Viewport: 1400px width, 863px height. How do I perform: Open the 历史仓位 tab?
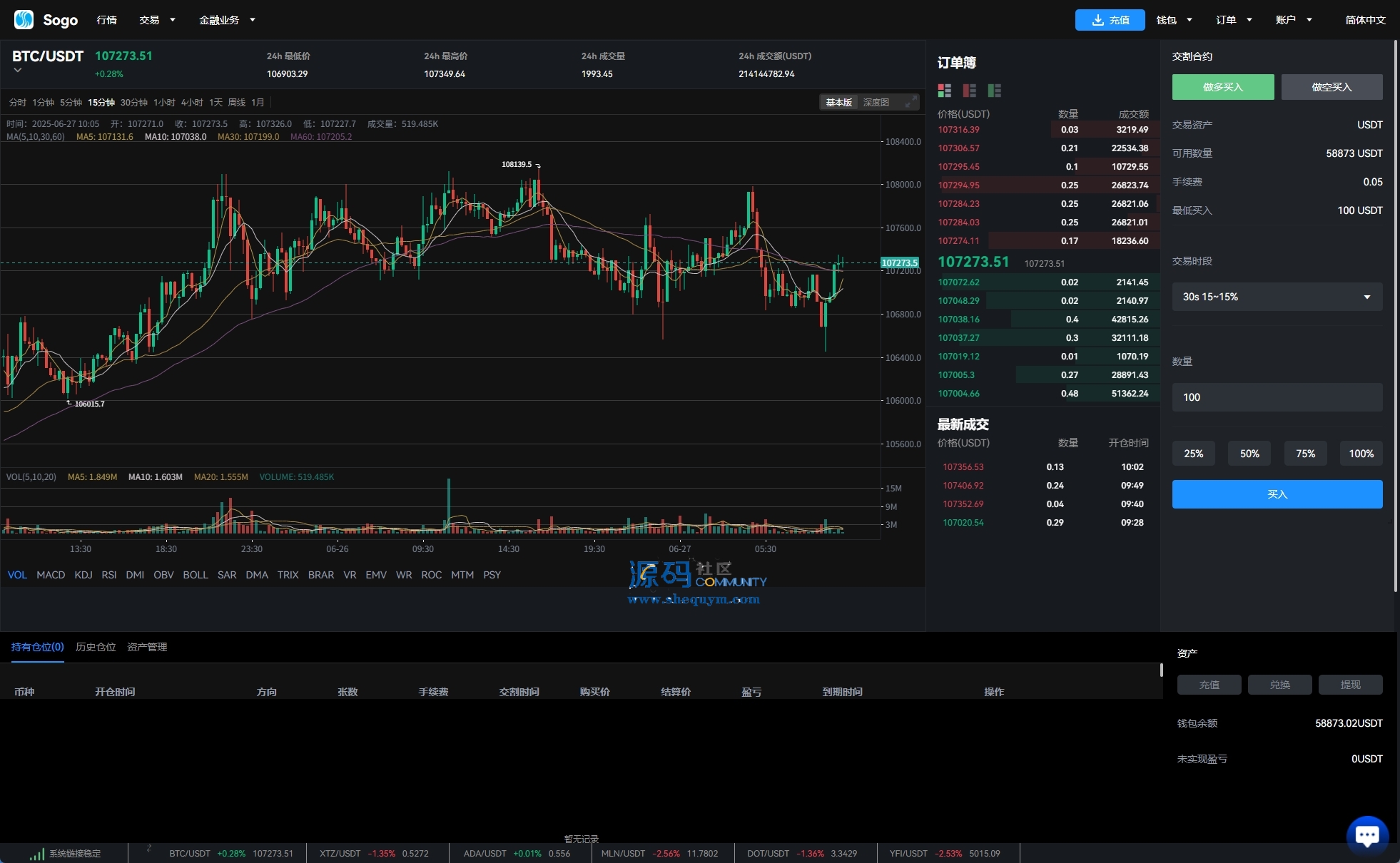(x=96, y=647)
